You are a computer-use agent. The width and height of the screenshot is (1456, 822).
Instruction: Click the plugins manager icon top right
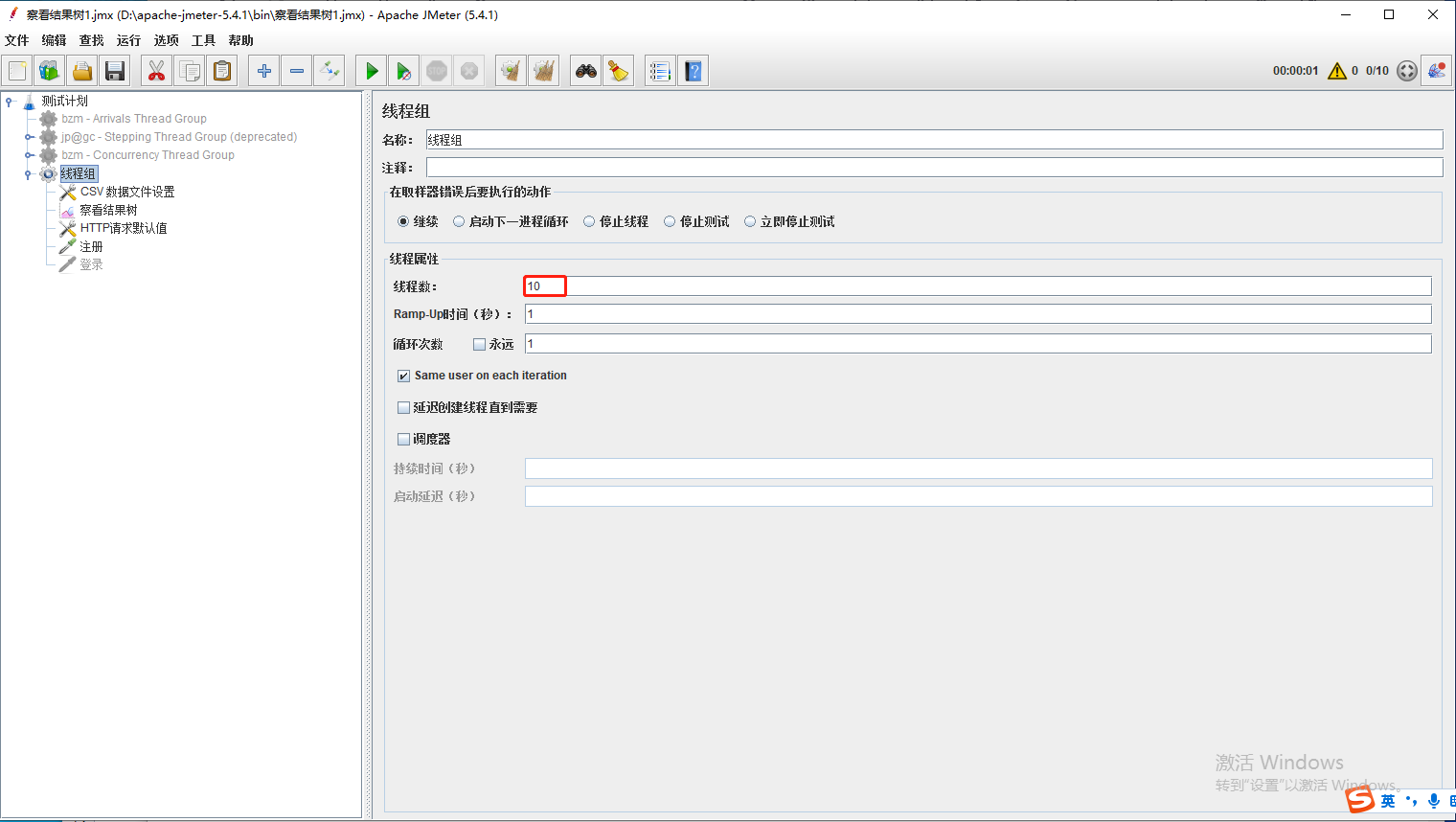pos(1437,71)
